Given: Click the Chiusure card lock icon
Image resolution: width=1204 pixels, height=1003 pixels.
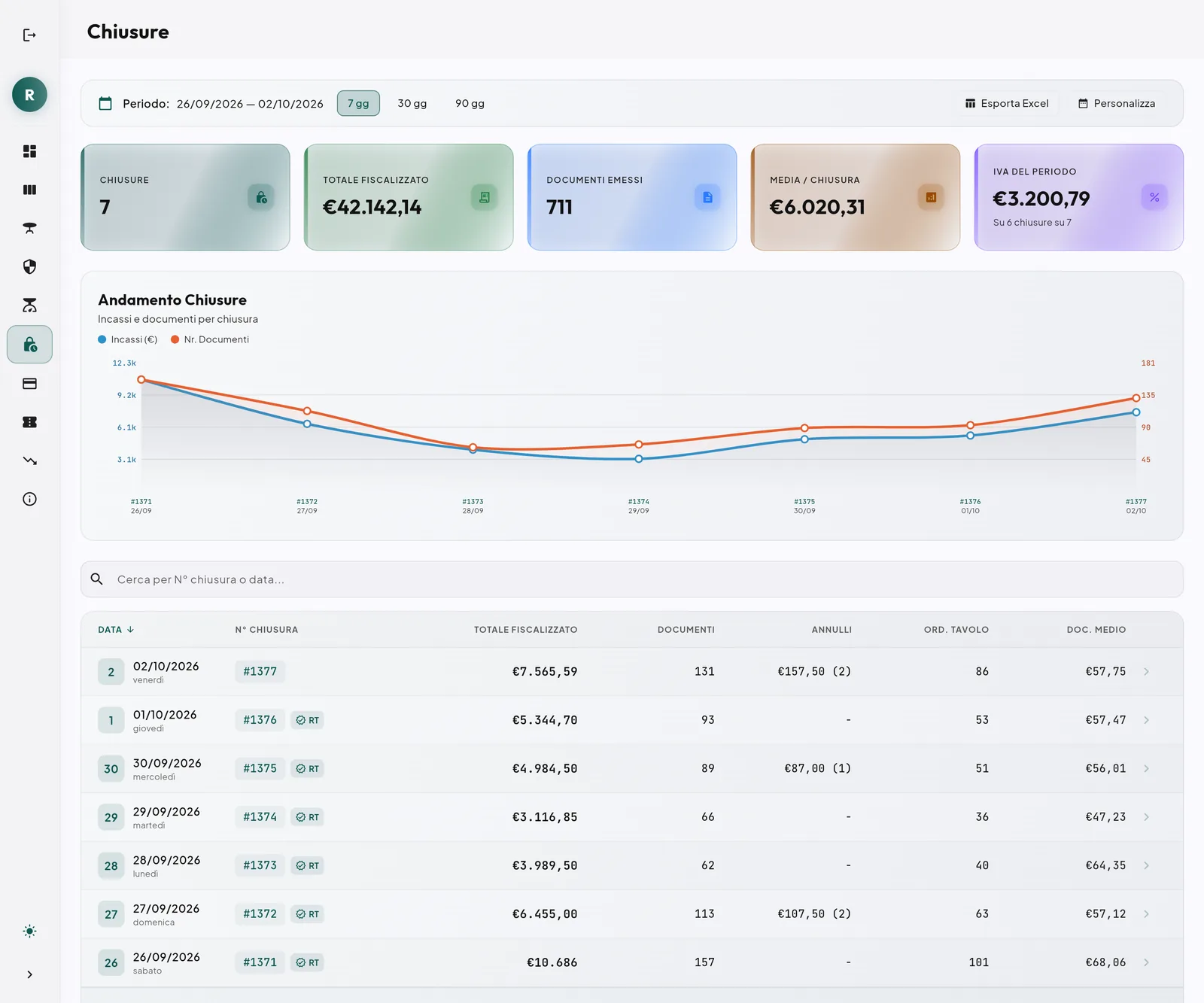Looking at the screenshot, I should (261, 197).
